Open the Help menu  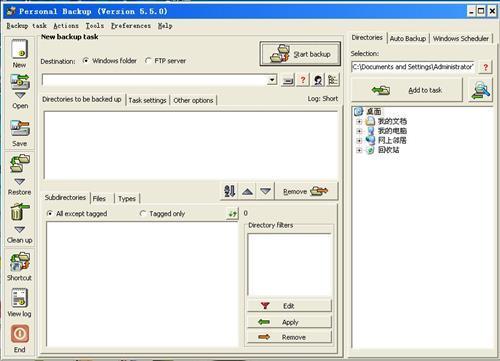point(165,26)
